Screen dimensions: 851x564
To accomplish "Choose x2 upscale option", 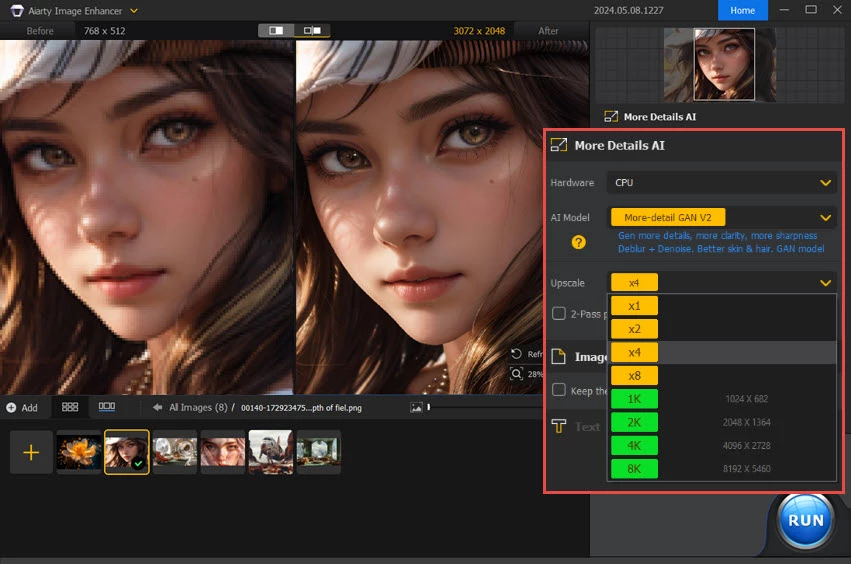I will coord(634,329).
